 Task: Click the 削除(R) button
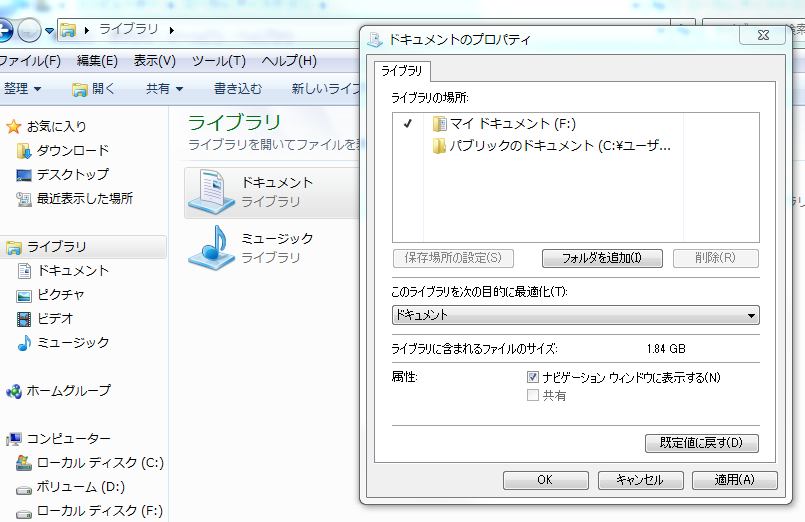click(716, 258)
